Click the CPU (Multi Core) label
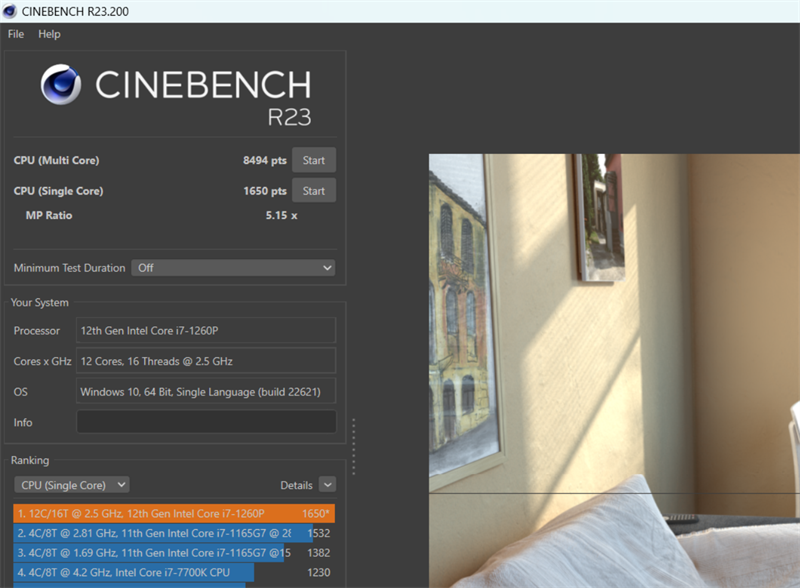The width and height of the screenshot is (800, 588). coord(57,160)
